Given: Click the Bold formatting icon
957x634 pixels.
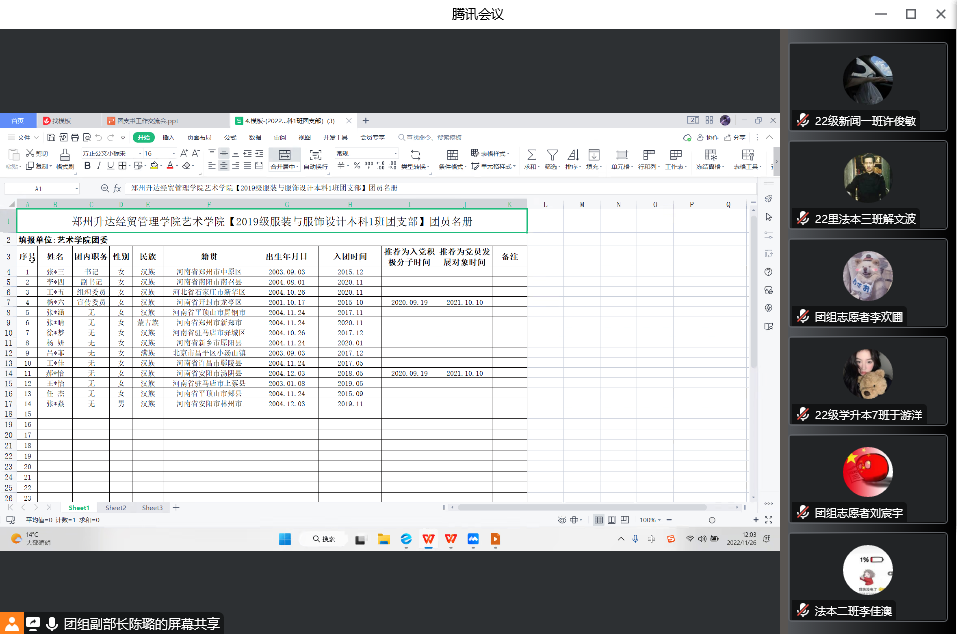Looking at the screenshot, I should tap(85, 166).
